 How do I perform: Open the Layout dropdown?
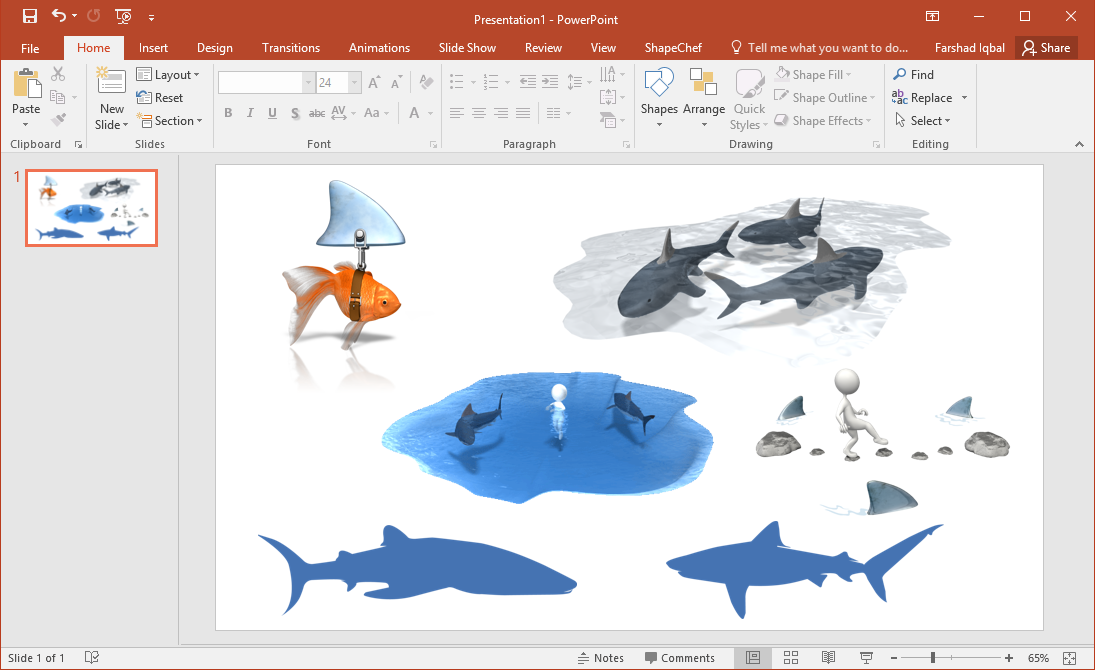pyautogui.click(x=168, y=75)
